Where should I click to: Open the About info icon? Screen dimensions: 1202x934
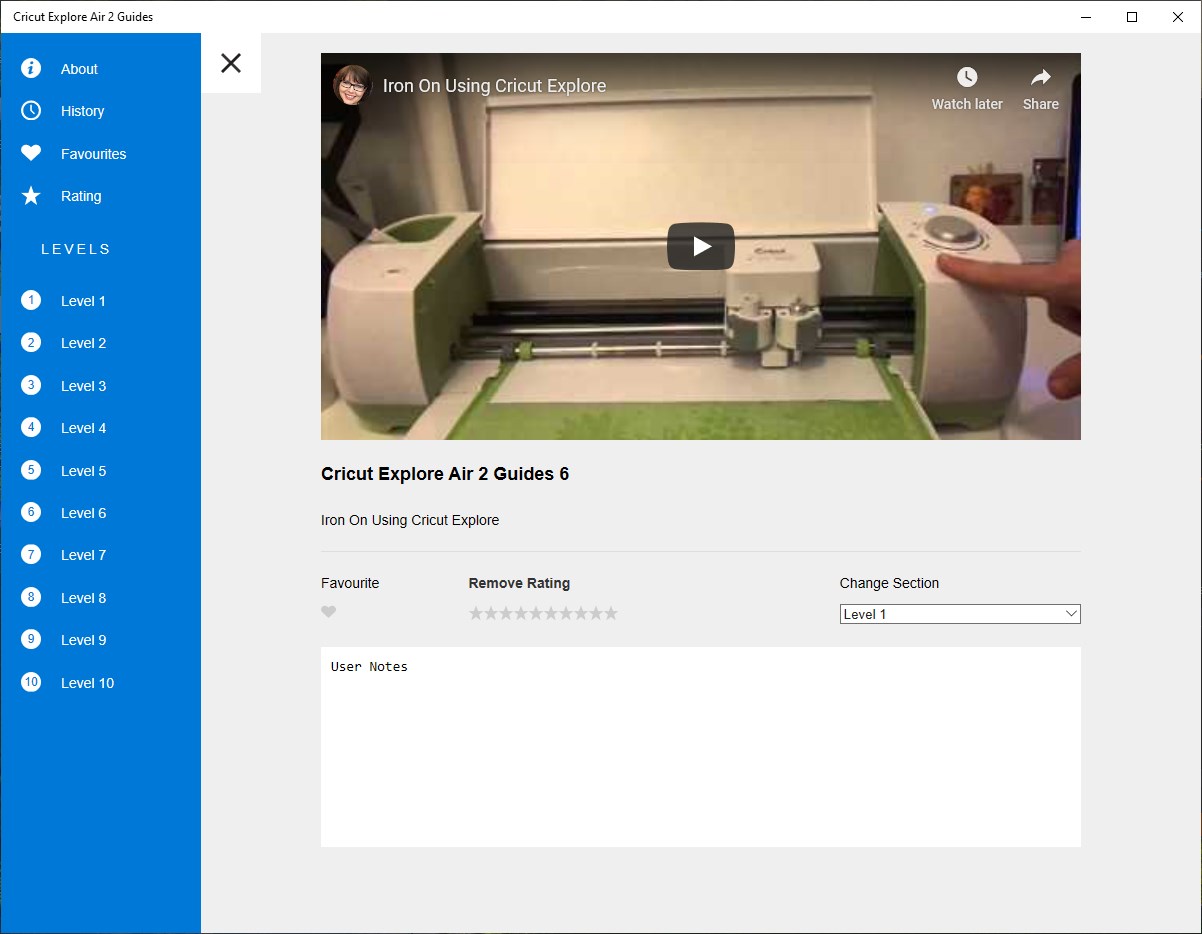pyautogui.click(x=31, y=68)
